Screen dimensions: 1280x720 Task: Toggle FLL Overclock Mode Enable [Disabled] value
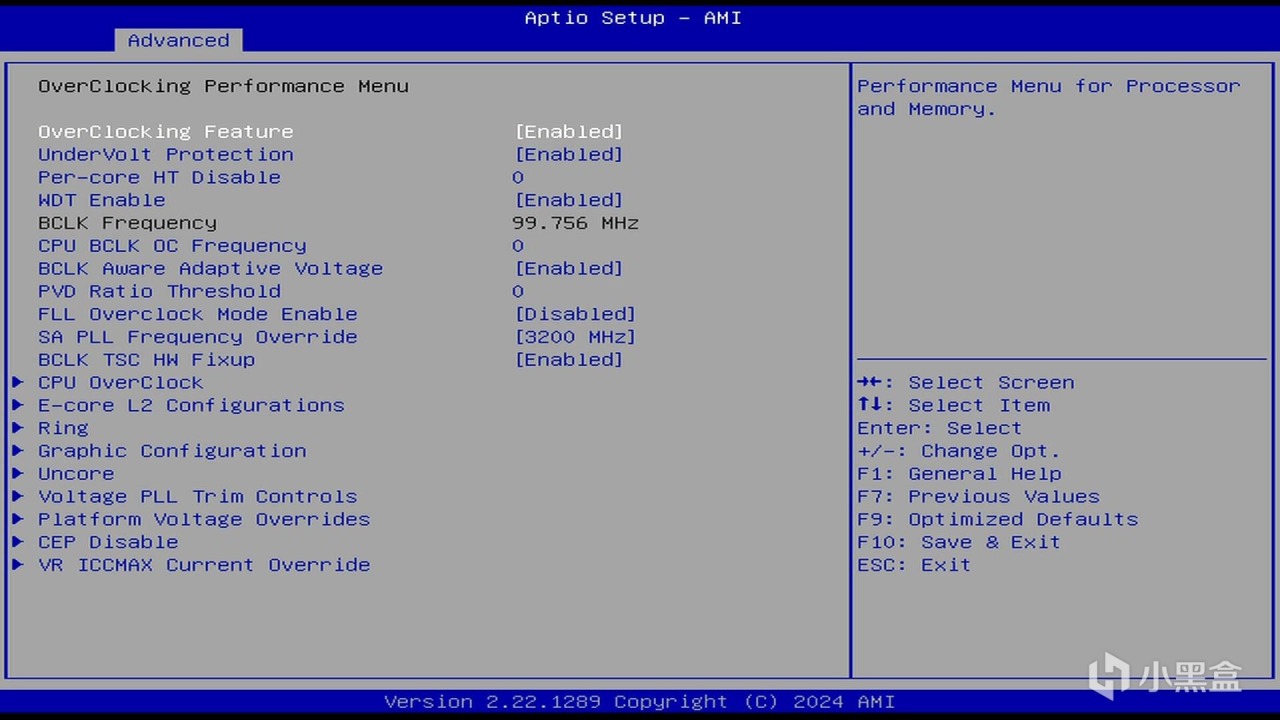(x=575, y=314)
